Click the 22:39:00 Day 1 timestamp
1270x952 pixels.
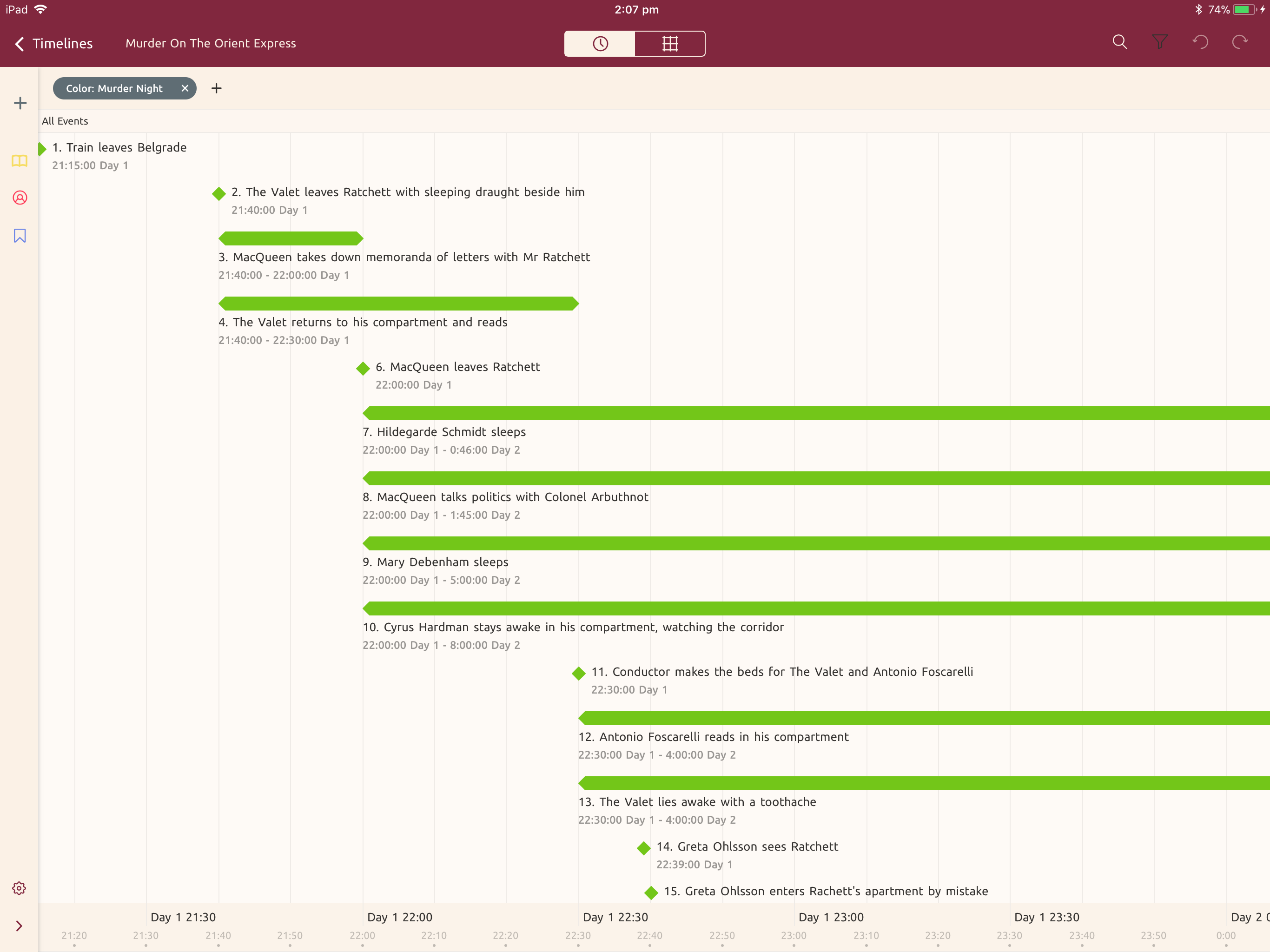point(694,864)
